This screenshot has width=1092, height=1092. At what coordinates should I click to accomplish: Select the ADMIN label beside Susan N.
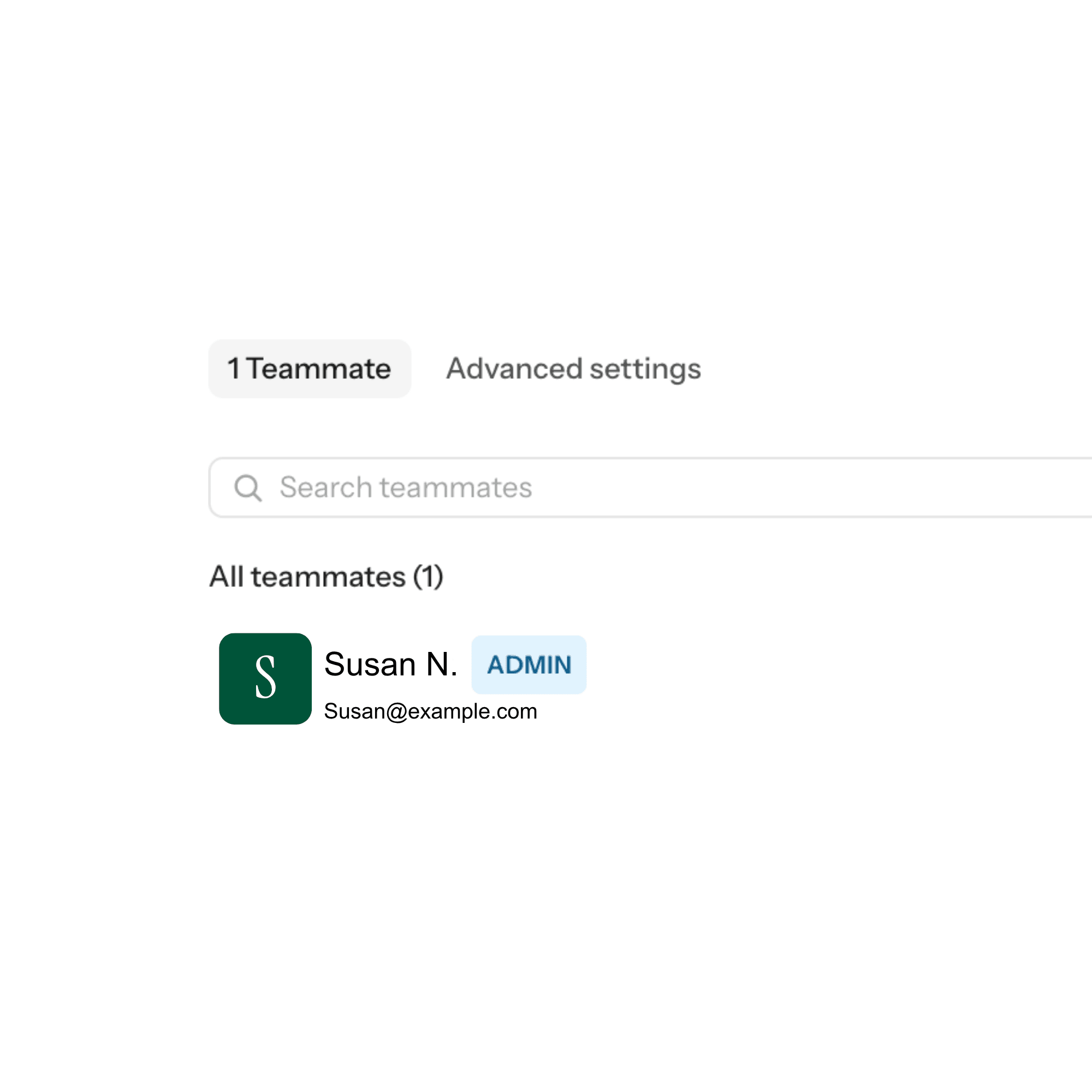529,664
